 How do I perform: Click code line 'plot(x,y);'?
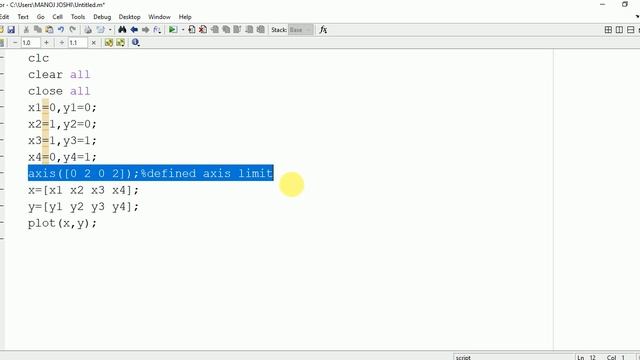(62, 223)
